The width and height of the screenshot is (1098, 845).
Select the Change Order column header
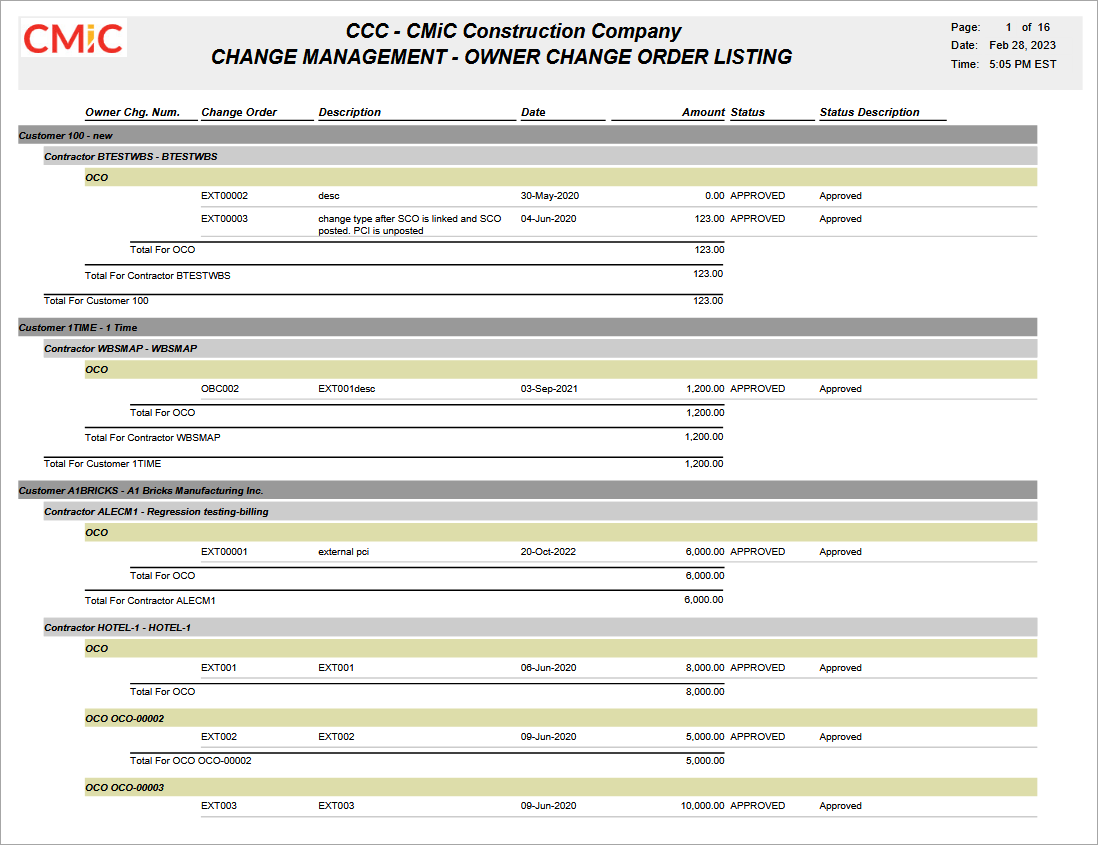239,112
